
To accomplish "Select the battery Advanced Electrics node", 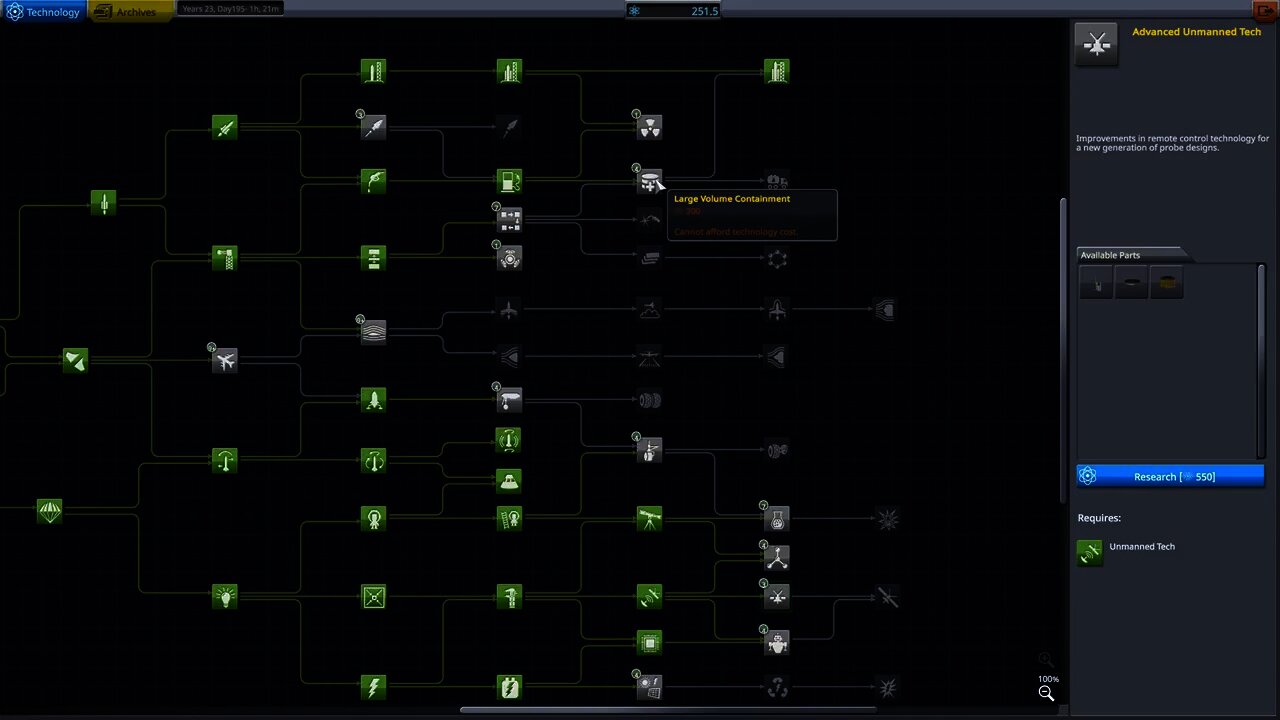I will pos(509,687).
